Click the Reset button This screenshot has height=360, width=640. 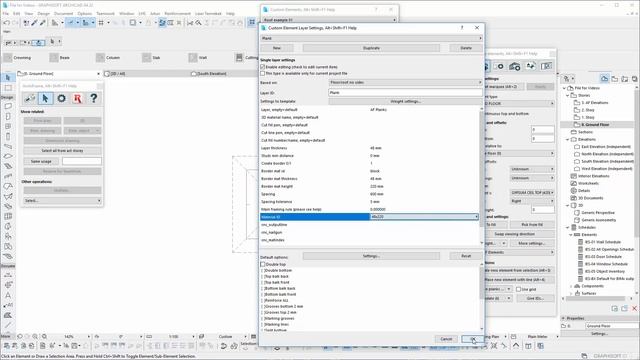click(466, 256)
